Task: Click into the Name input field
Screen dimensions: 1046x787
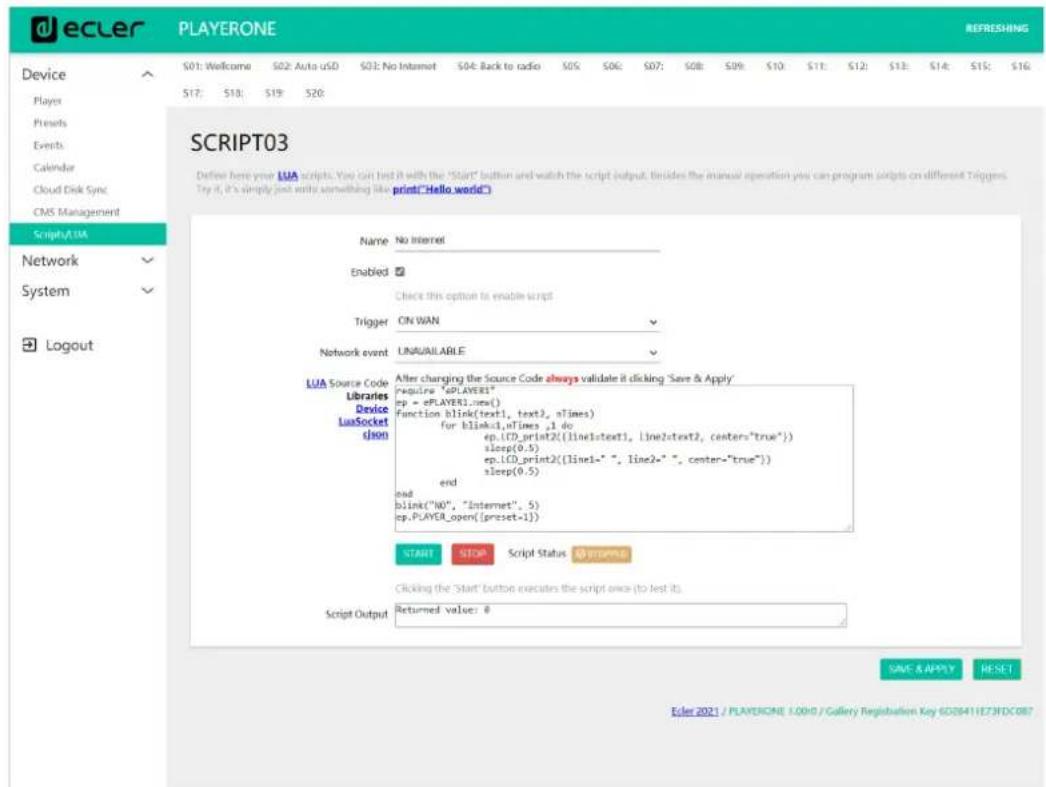Action: pyautogui.click(x=527, y=241)
